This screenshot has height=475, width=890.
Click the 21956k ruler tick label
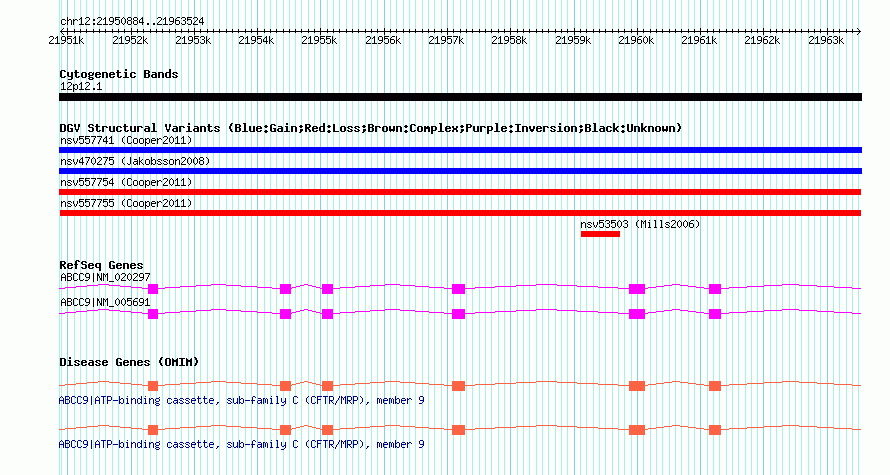tap(383, 40)
